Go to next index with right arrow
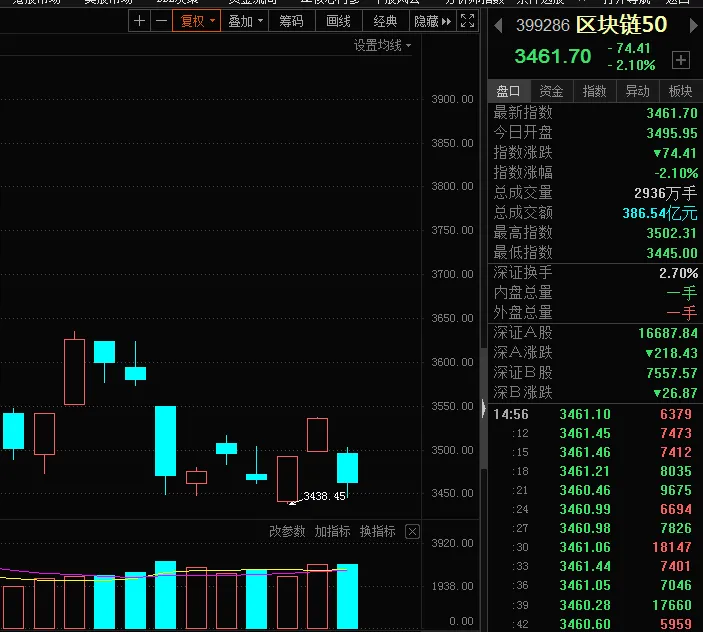 693,26
